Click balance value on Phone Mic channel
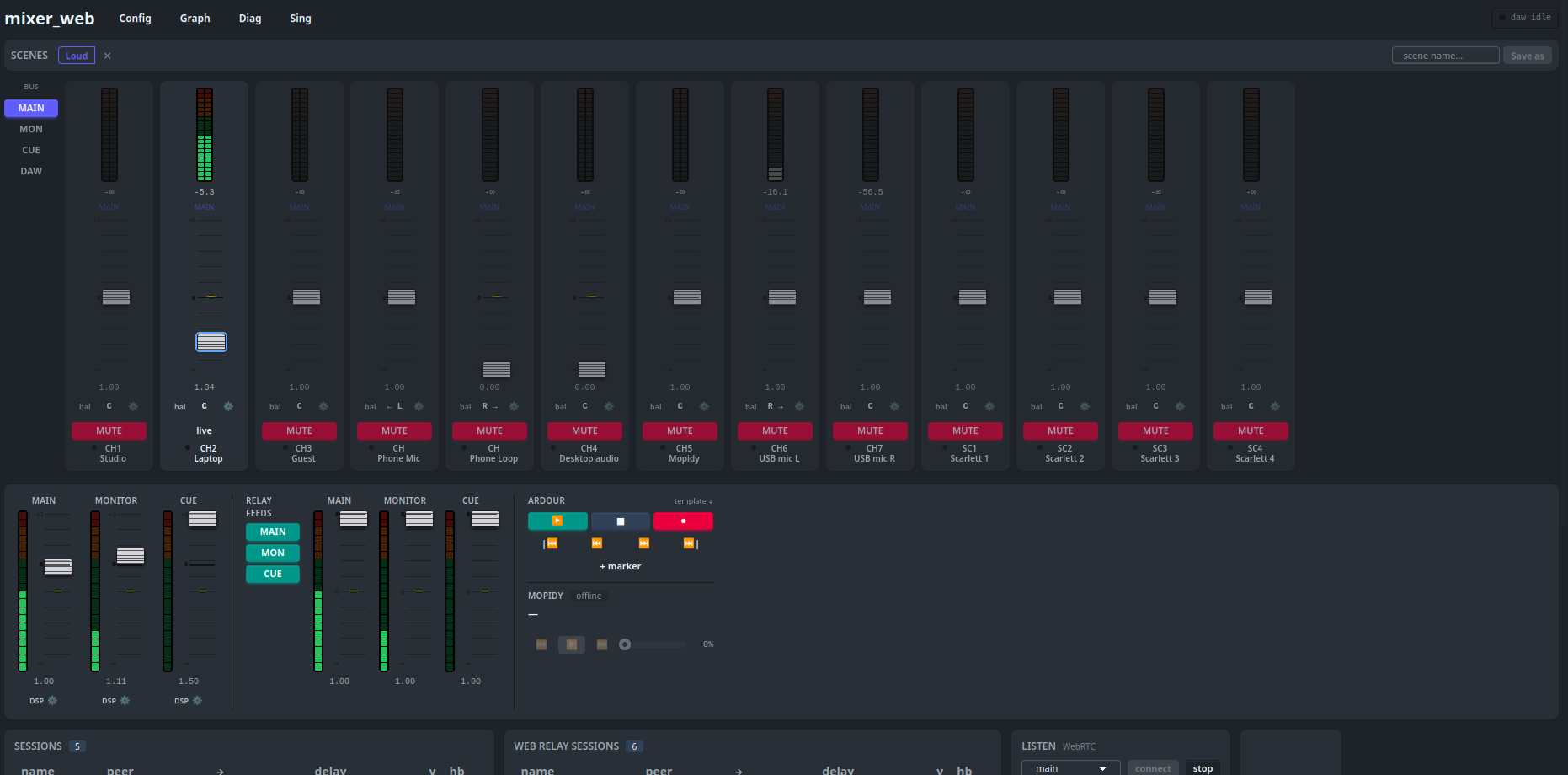1568x775 pixels. 394,406
